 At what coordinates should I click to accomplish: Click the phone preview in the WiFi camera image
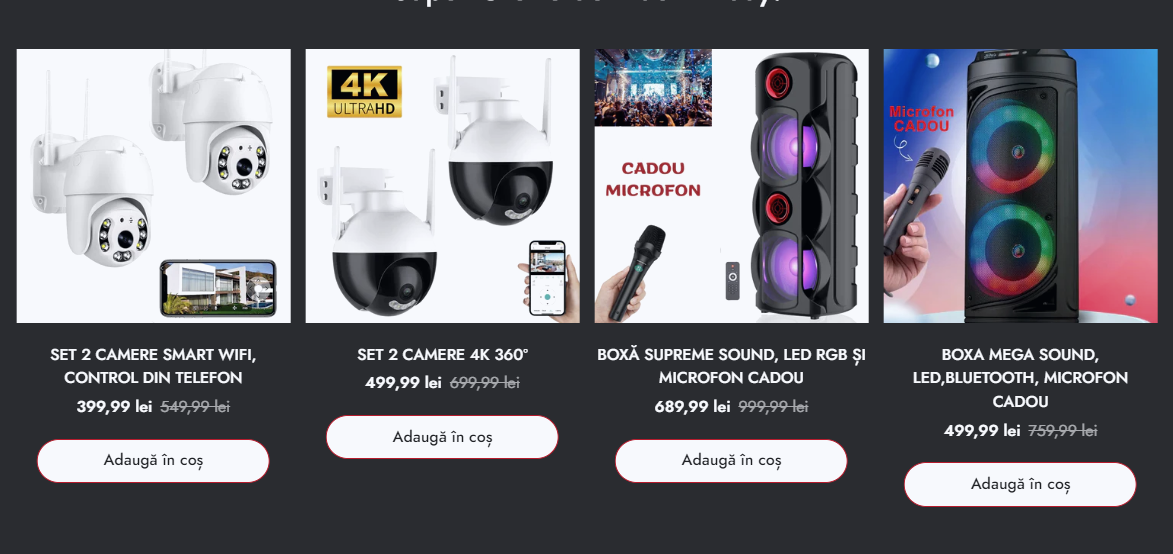[218, 288]
